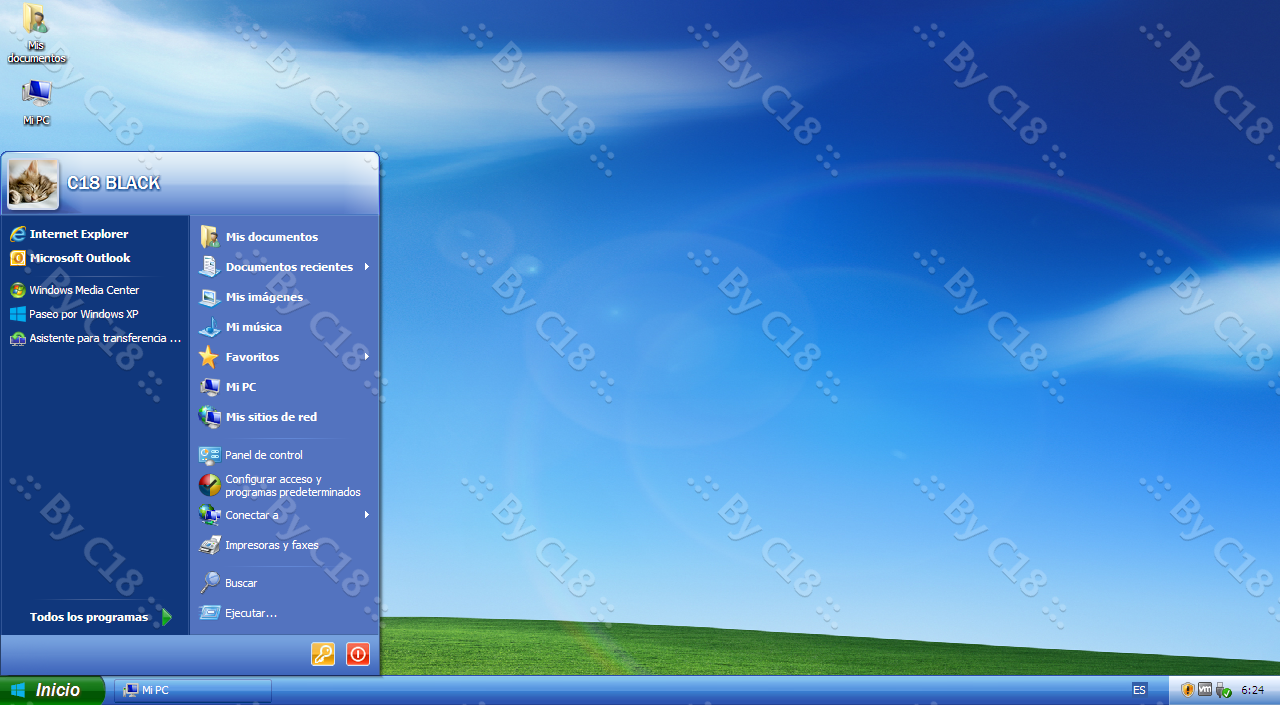Open Windows Media Center icon
The width and height of the screenshot is (1280, 705).
click(18, 290)
